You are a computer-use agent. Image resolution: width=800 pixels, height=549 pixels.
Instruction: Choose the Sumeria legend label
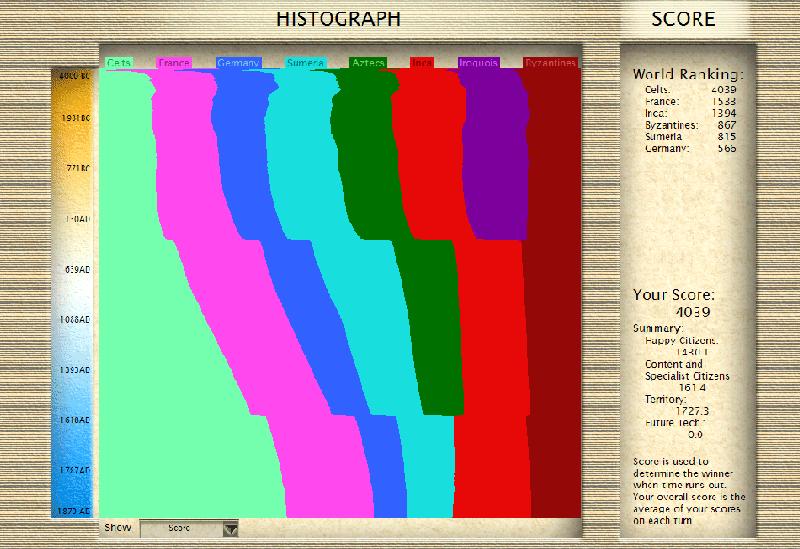click(x=305, y=63)
